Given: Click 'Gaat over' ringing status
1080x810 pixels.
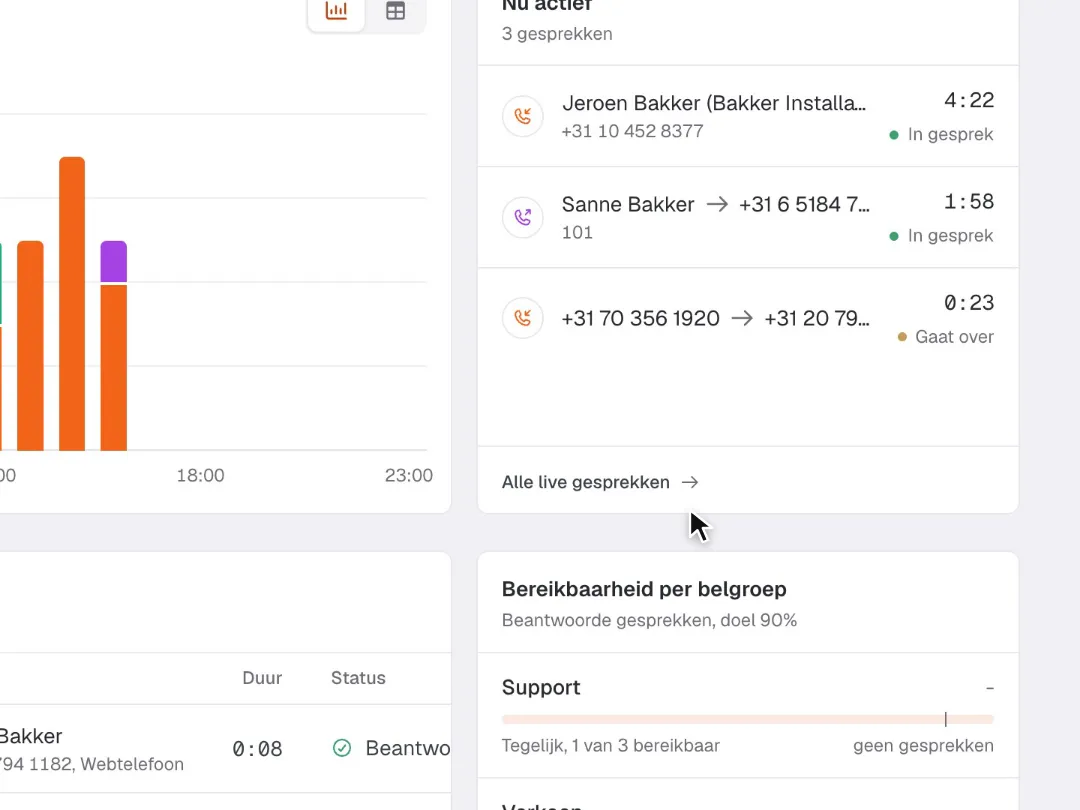Looking at the screenshot, I should 946,337.
